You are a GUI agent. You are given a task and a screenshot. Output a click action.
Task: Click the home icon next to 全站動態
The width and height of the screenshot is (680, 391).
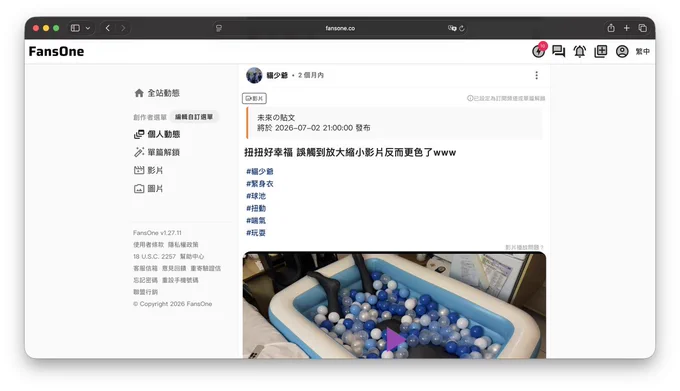pos(139,93)
